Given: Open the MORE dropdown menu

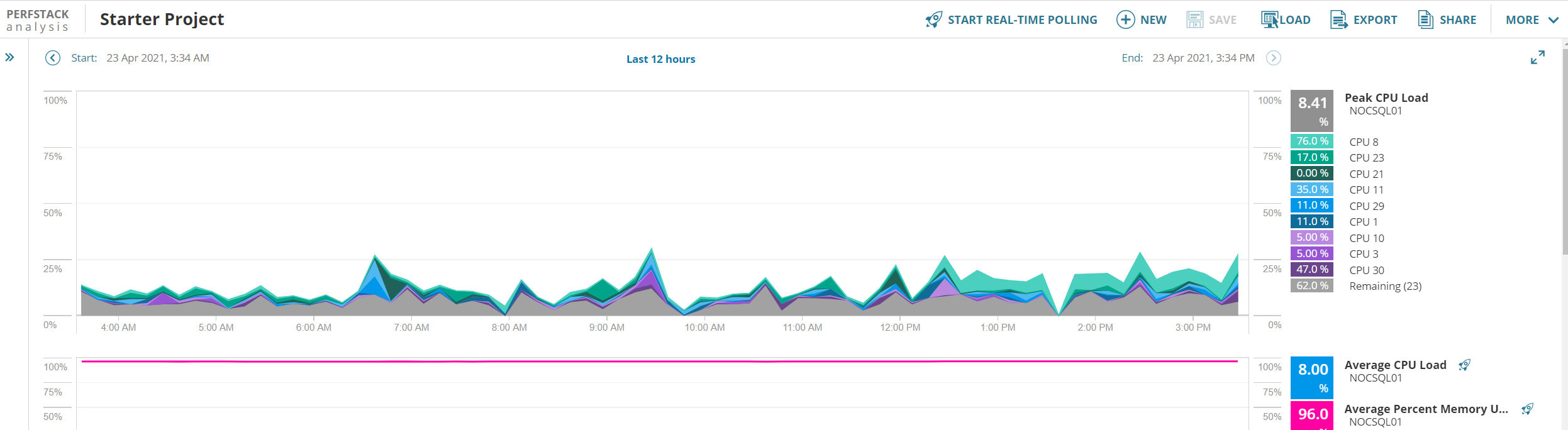Looking at the screenshot, I should coord(1532,19).
